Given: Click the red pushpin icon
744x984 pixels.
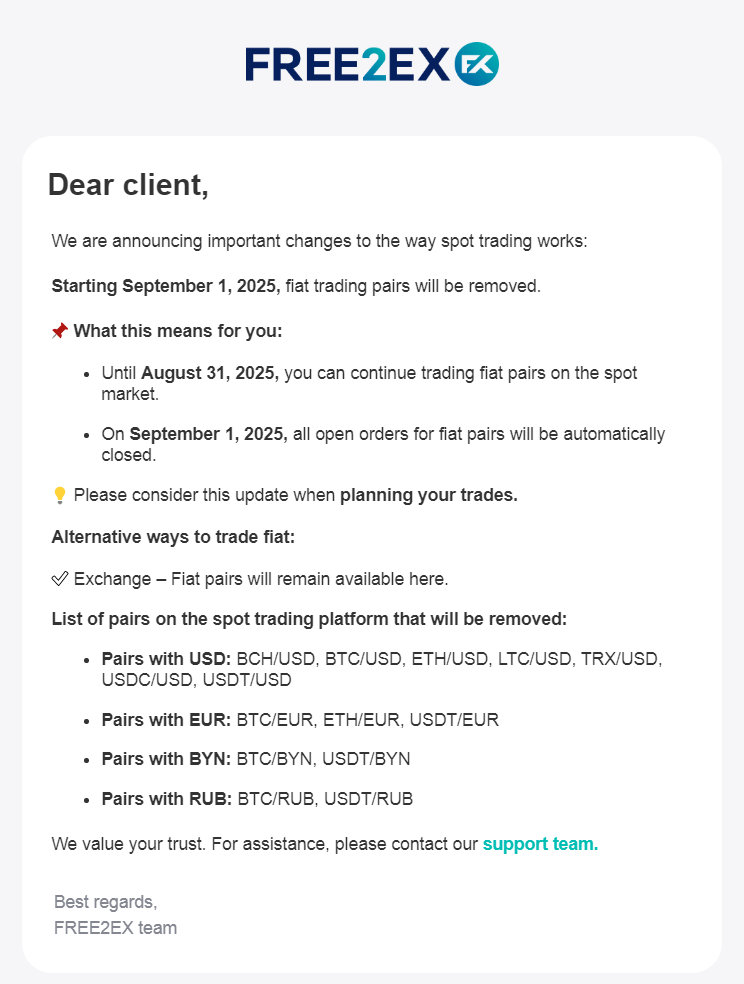Looking at the screenshot, I should pos(60,331).
